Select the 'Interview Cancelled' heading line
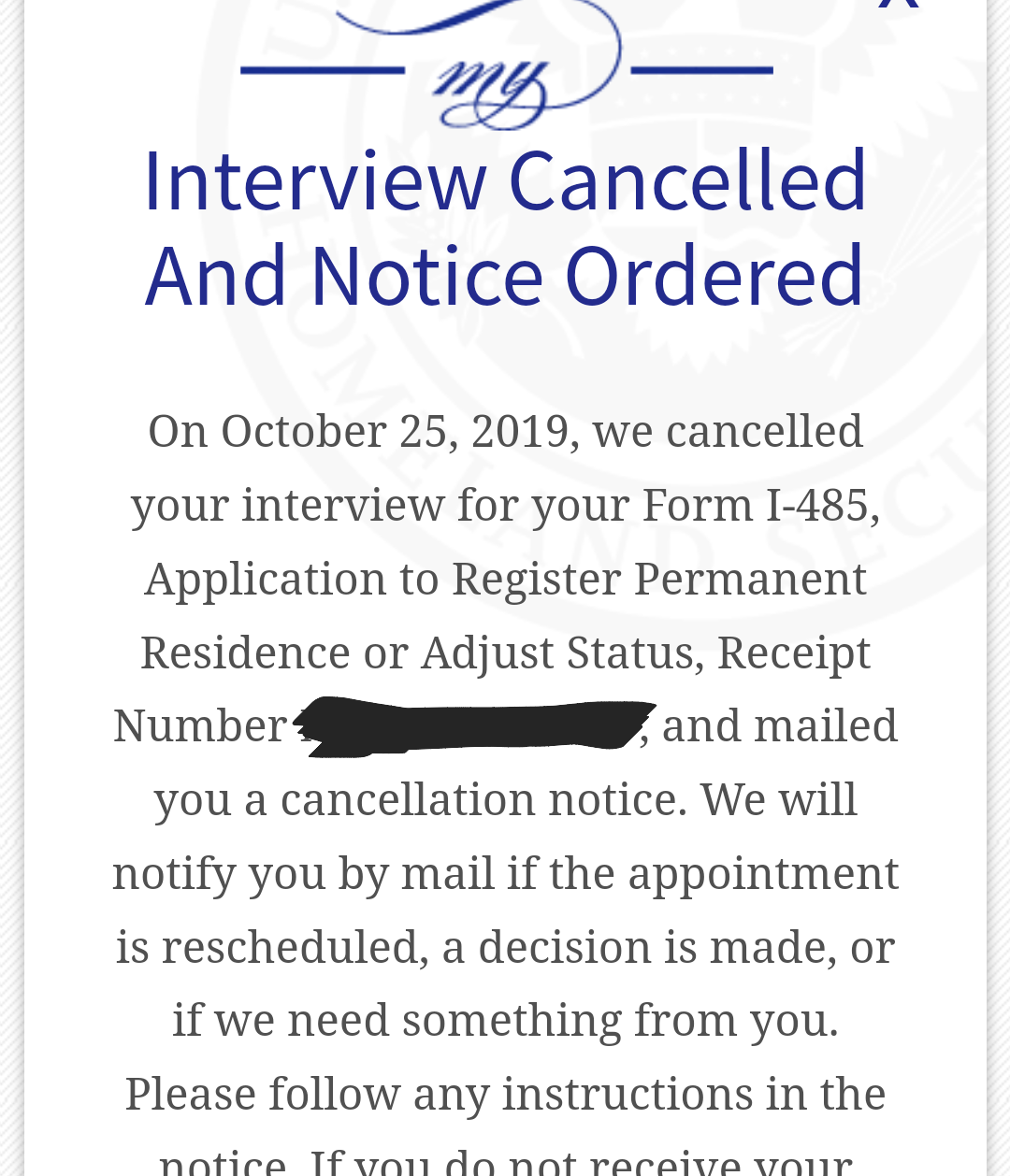The width and height of the screenshot is (1010, 1176). tap(505, 179)
